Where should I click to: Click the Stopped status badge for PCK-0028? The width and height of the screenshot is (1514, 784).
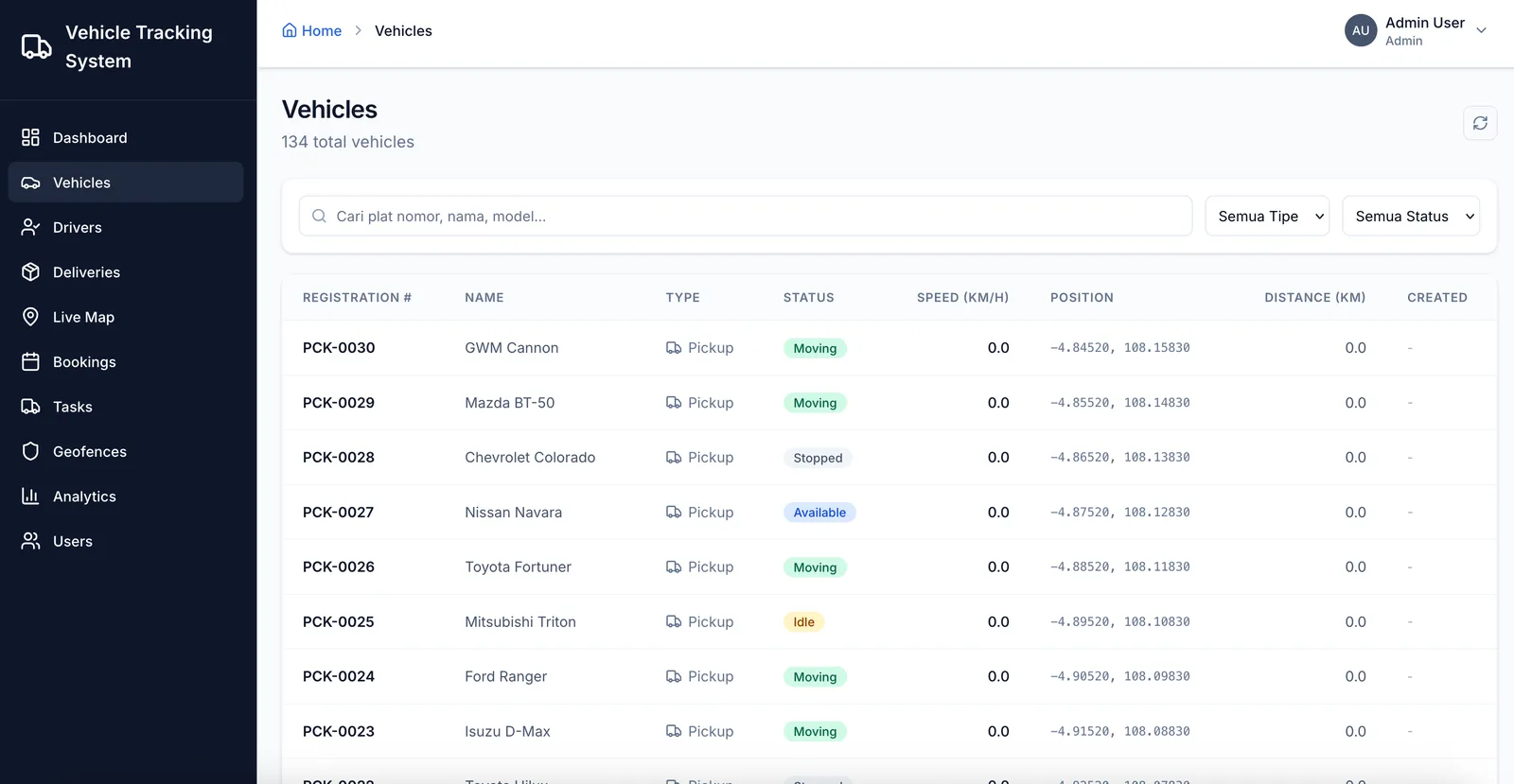818,458
